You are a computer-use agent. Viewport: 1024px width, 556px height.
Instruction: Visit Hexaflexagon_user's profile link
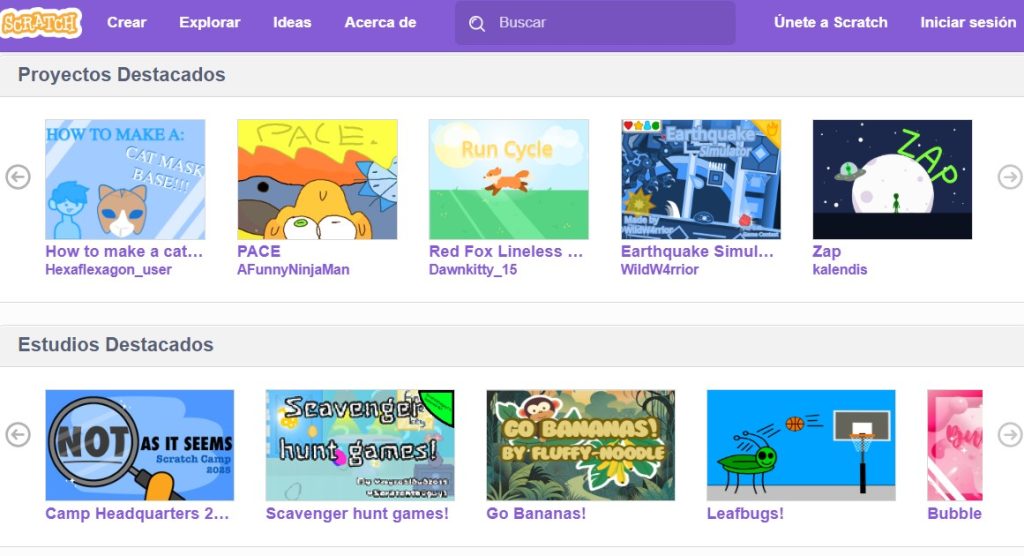108,269
